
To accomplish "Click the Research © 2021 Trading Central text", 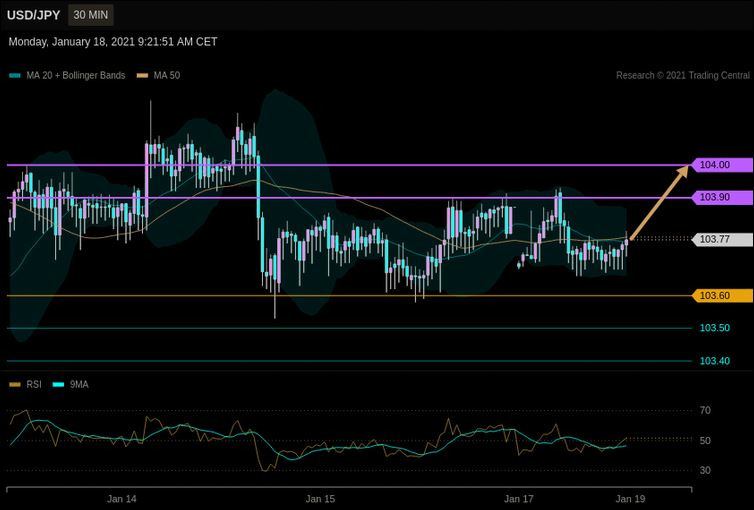I will pyautogui.click(x=683, y=75).
